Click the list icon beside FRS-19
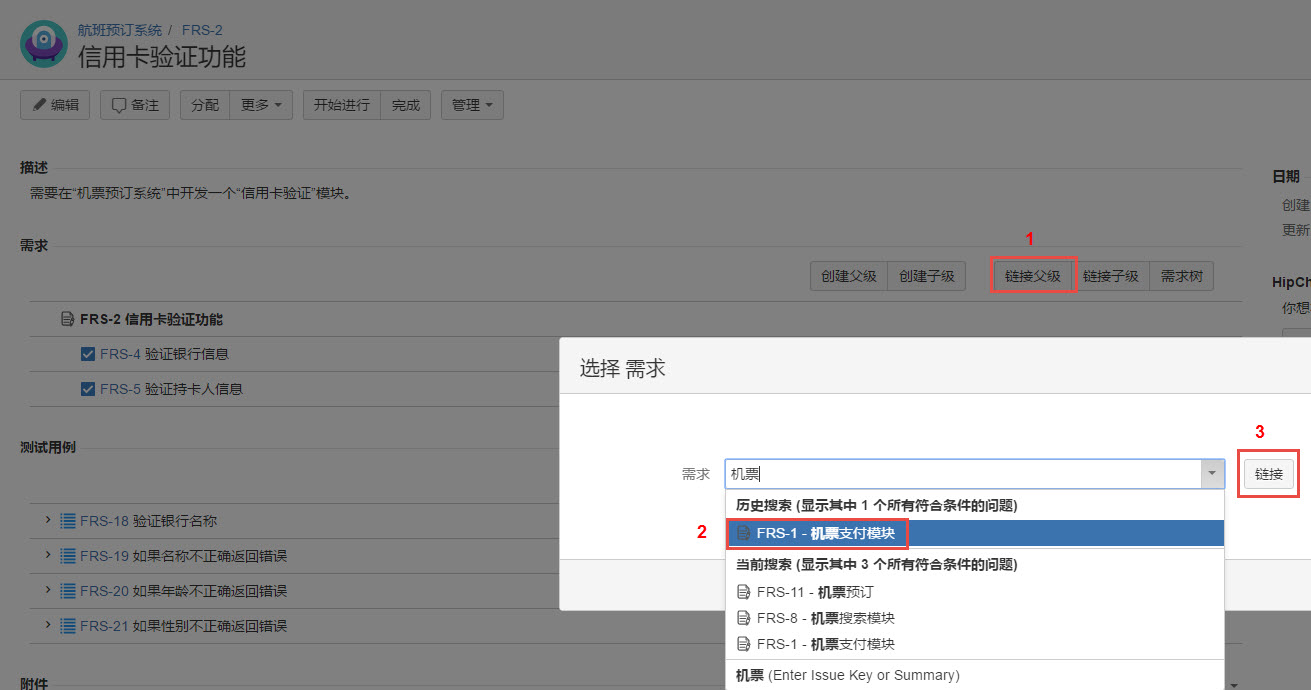This screenshot has height=690, width=1311. click(68, 556)
